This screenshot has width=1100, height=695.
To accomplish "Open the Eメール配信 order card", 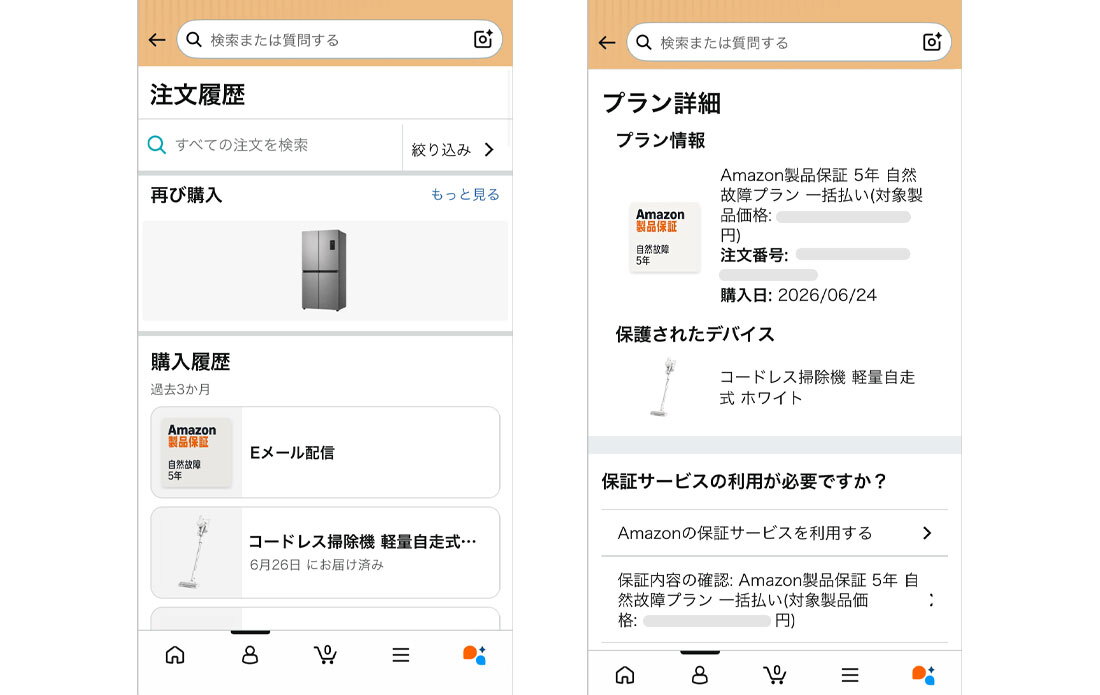I will point(325,452).
